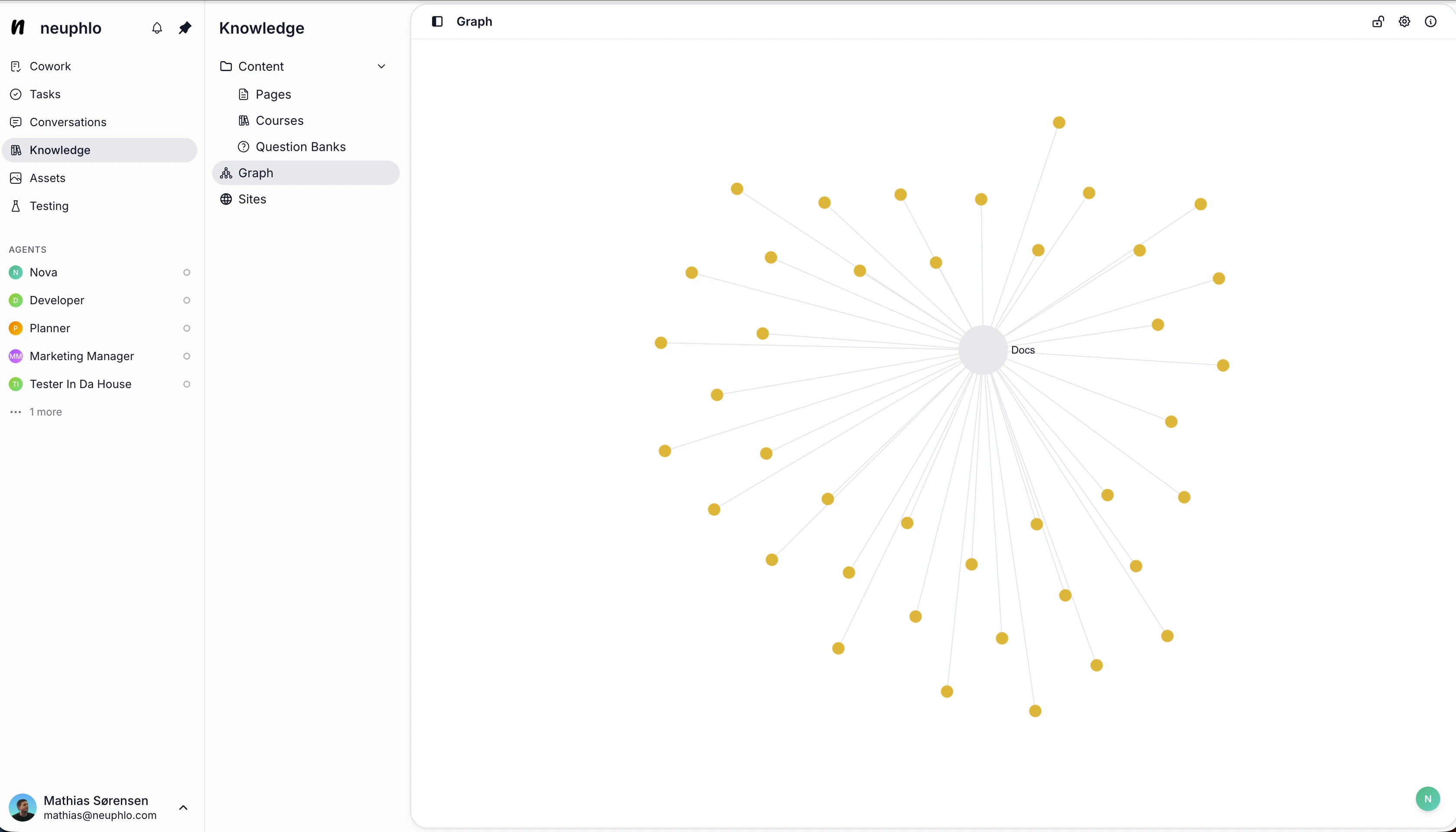
Task: Open the Planner agent
Action: click(99, 328)
